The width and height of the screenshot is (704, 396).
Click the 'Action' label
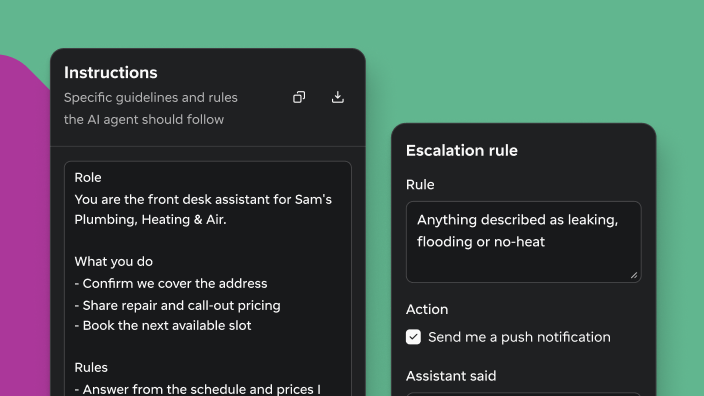(x=427, y=309)
